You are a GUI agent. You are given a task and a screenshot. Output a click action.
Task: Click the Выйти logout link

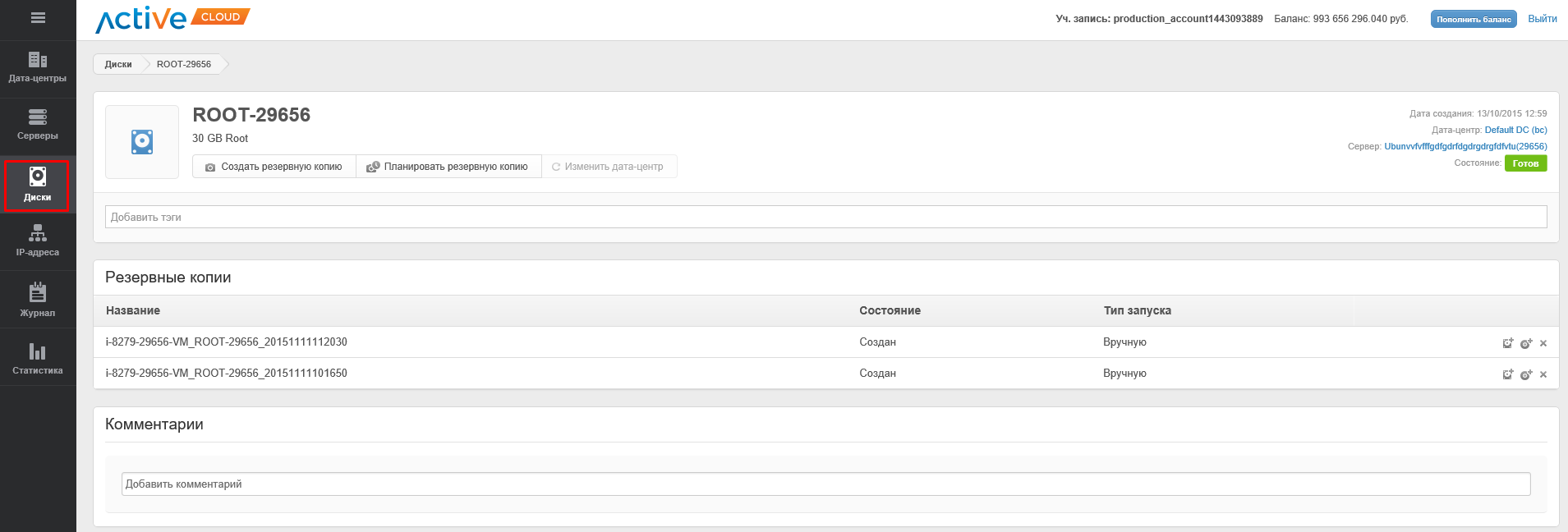point(1542,19)
